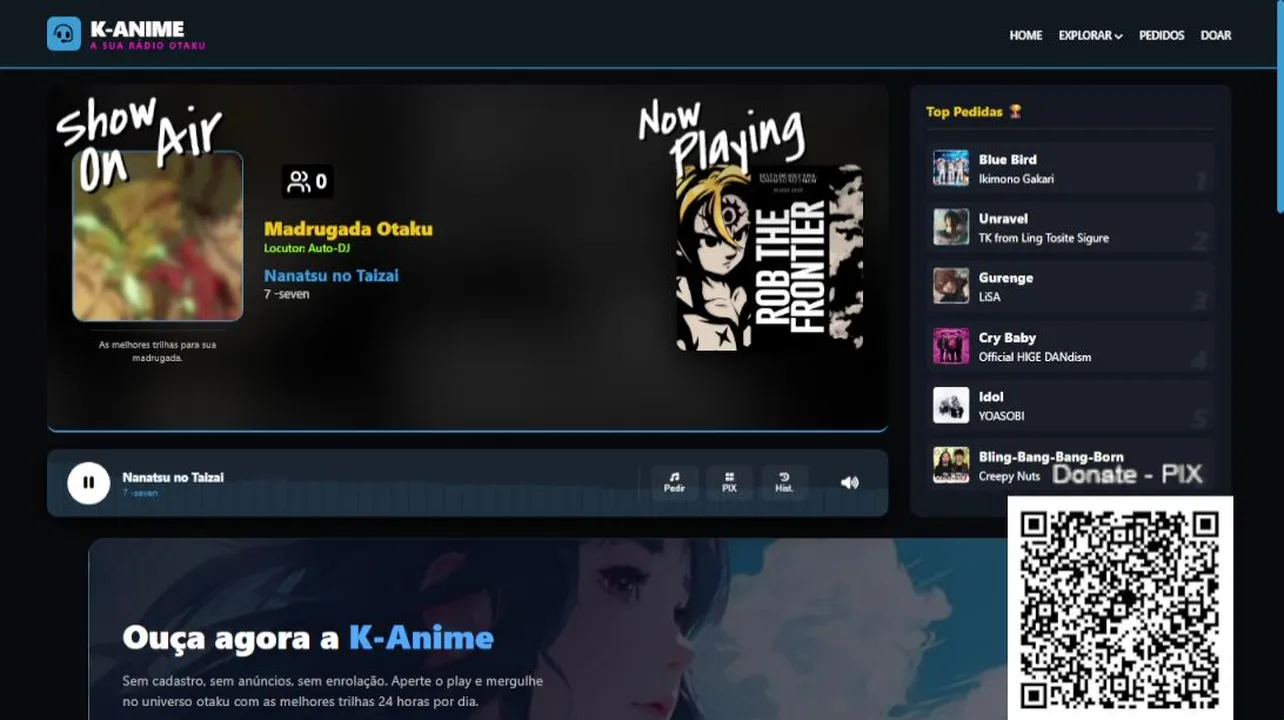The image size is (1284, 720).
Task: Click the listeners count icon
Action: click(x=299, y=181)
